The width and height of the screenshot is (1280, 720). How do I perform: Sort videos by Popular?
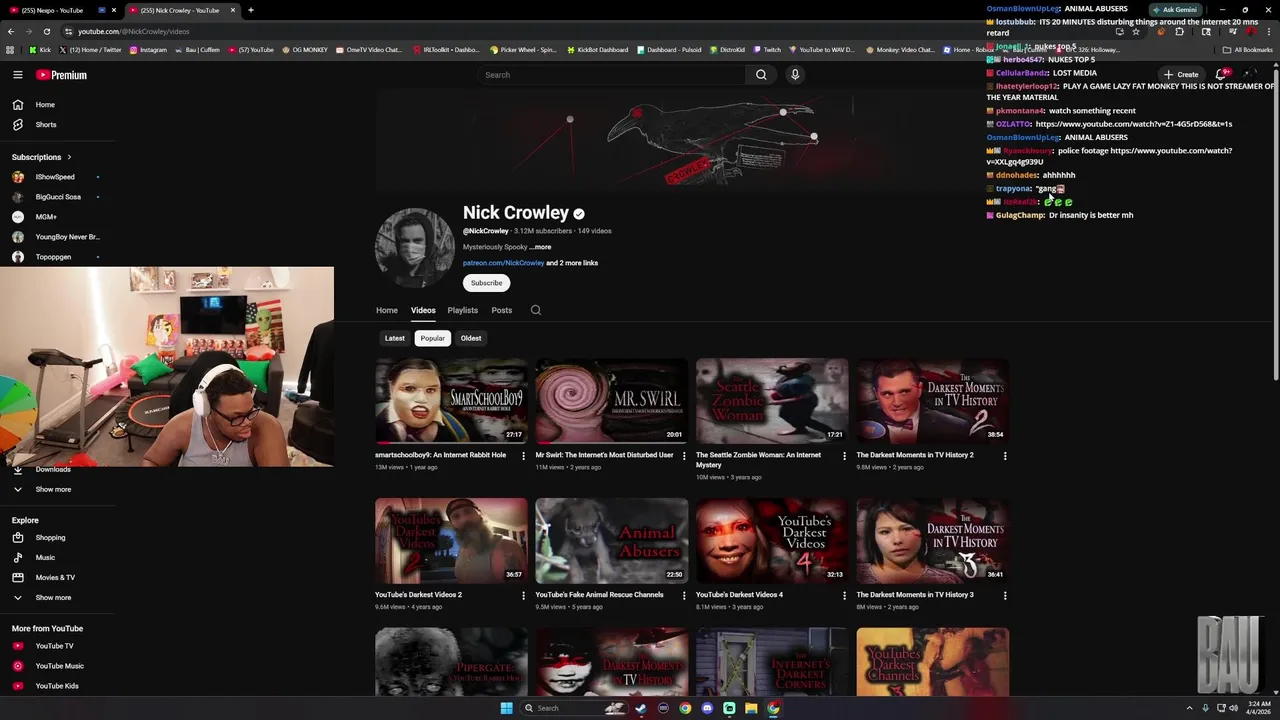(432, 338)
